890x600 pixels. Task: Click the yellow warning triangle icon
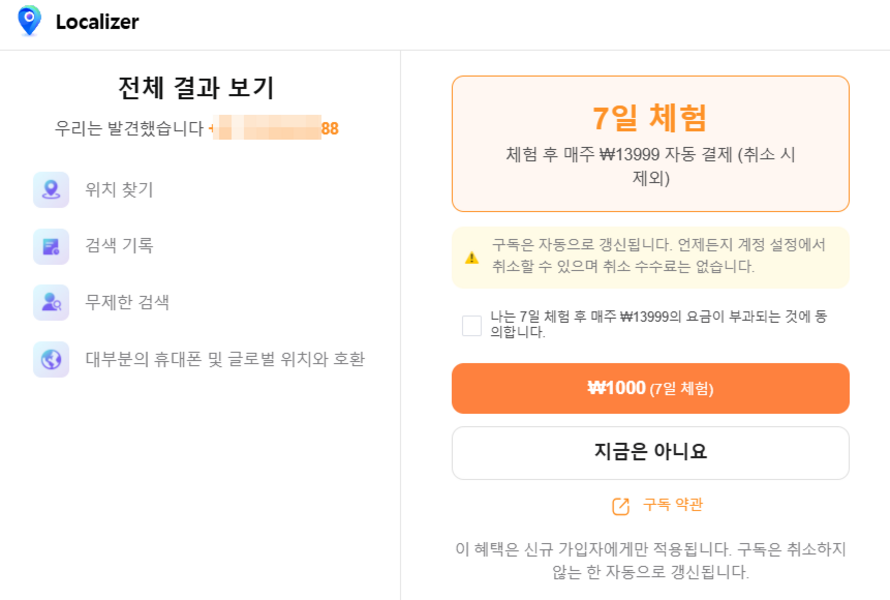tap(472, 258)
